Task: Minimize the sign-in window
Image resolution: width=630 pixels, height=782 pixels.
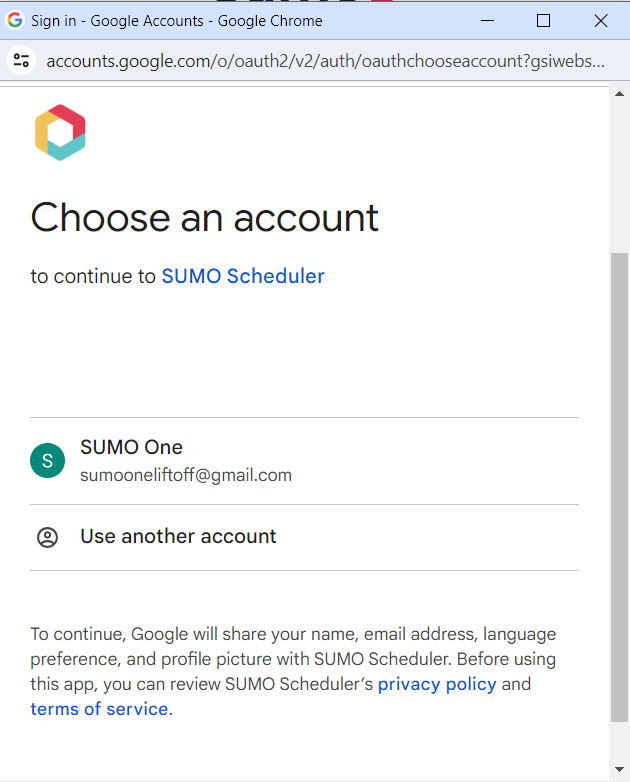Action: [487, 20]
